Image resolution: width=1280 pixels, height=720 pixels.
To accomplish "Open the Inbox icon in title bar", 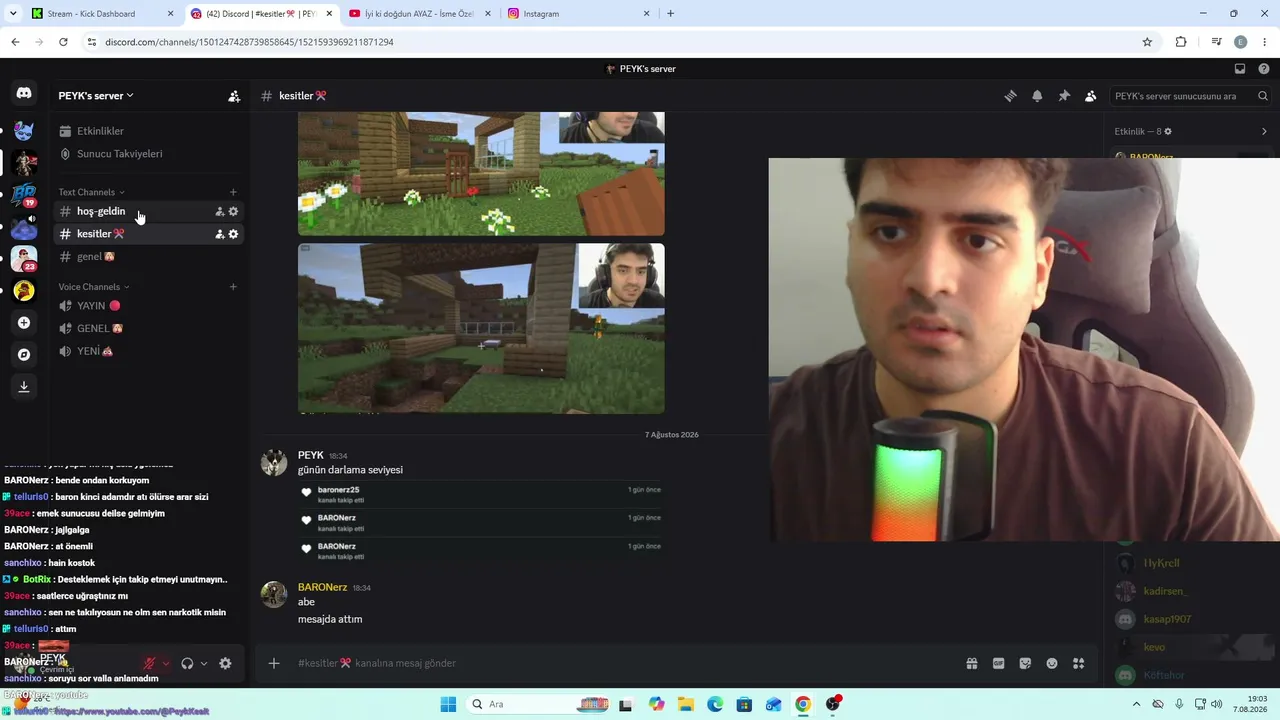I will pyautogui.click(x=1240, y=69).
